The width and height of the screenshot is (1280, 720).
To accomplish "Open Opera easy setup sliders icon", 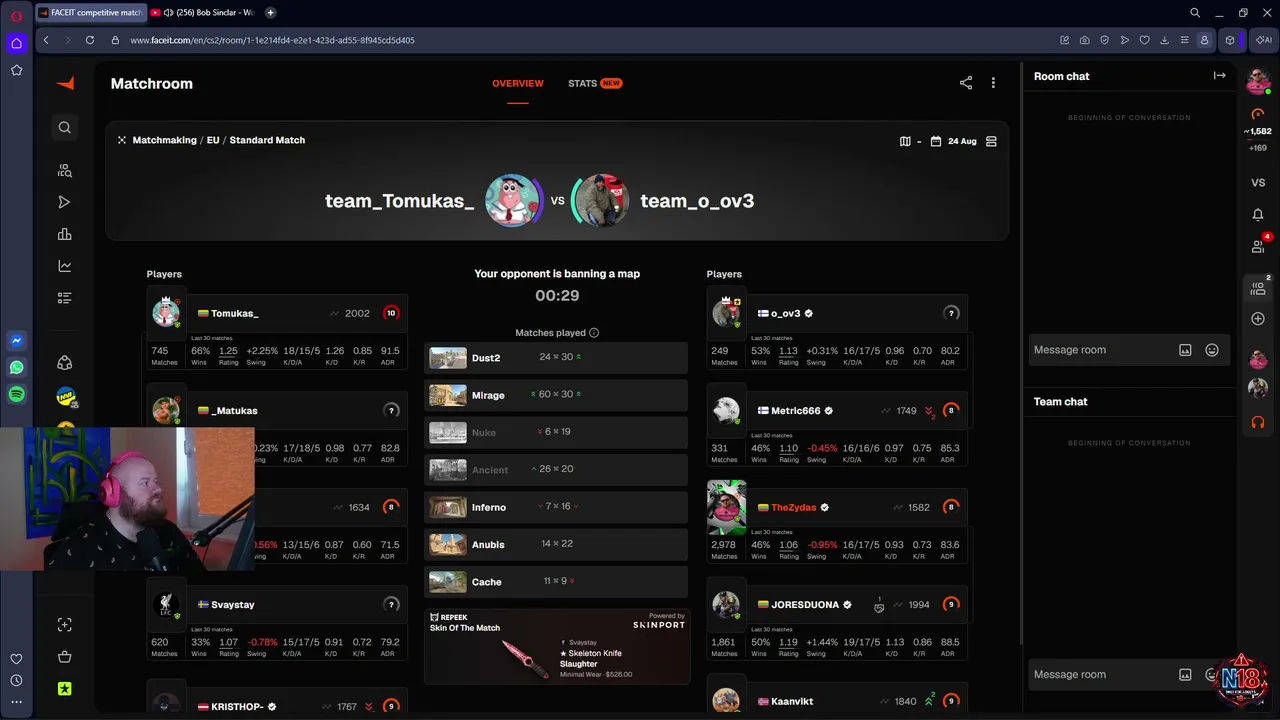I will click(1184, 40).
